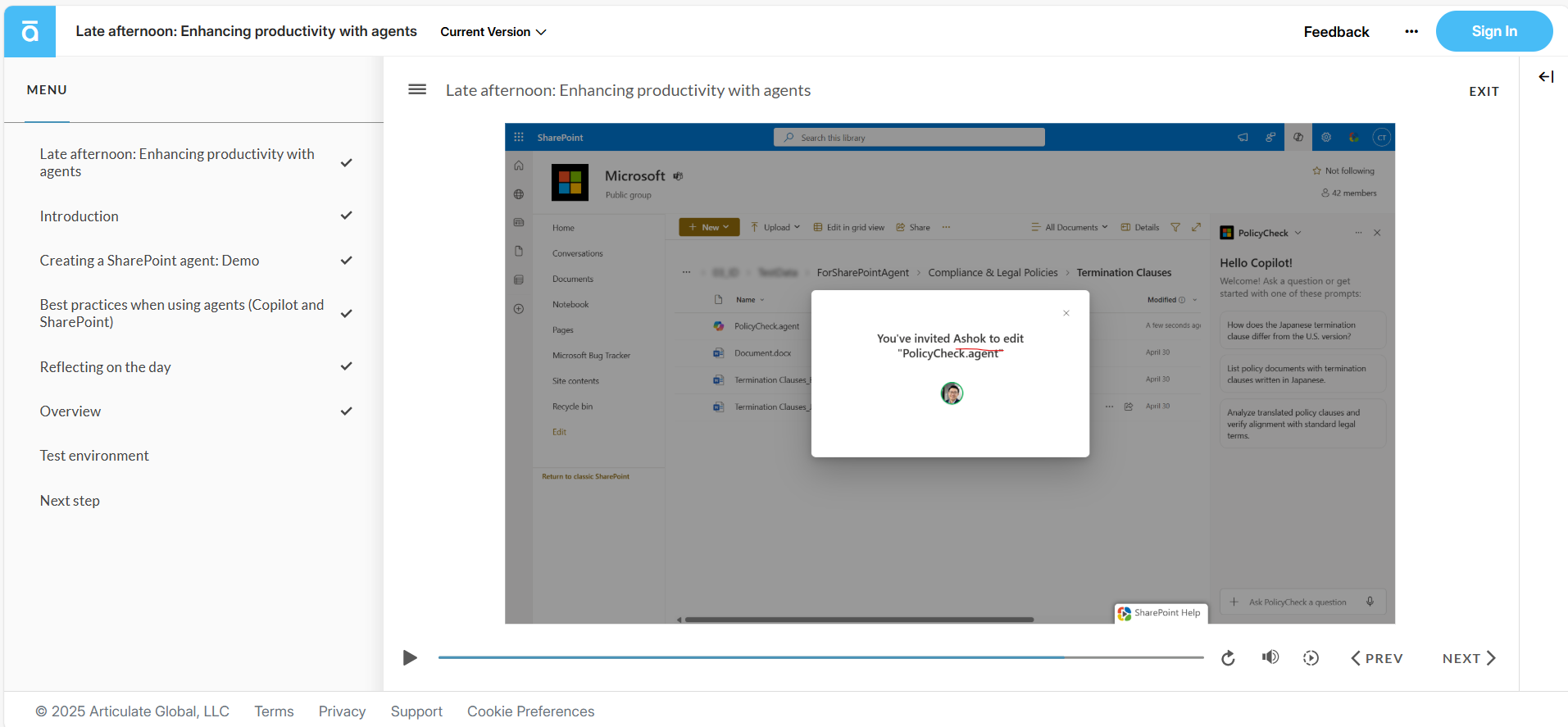The height and width of the screenshot is (727, 1568).
Task: Open the New dropdown button
Action: coord(709,227)
